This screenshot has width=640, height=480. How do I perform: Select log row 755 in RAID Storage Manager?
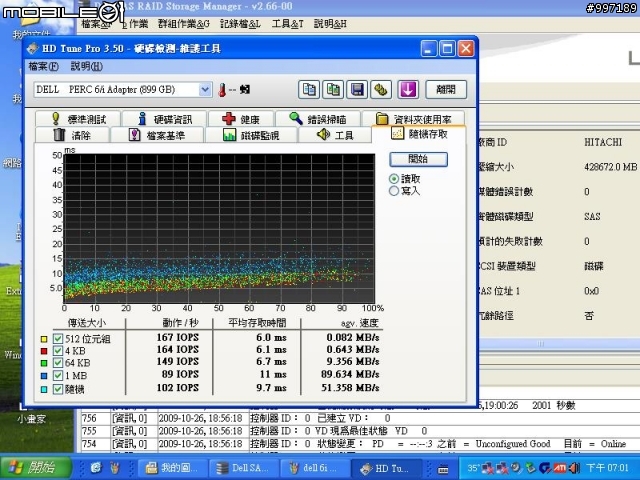coord(359,431)
